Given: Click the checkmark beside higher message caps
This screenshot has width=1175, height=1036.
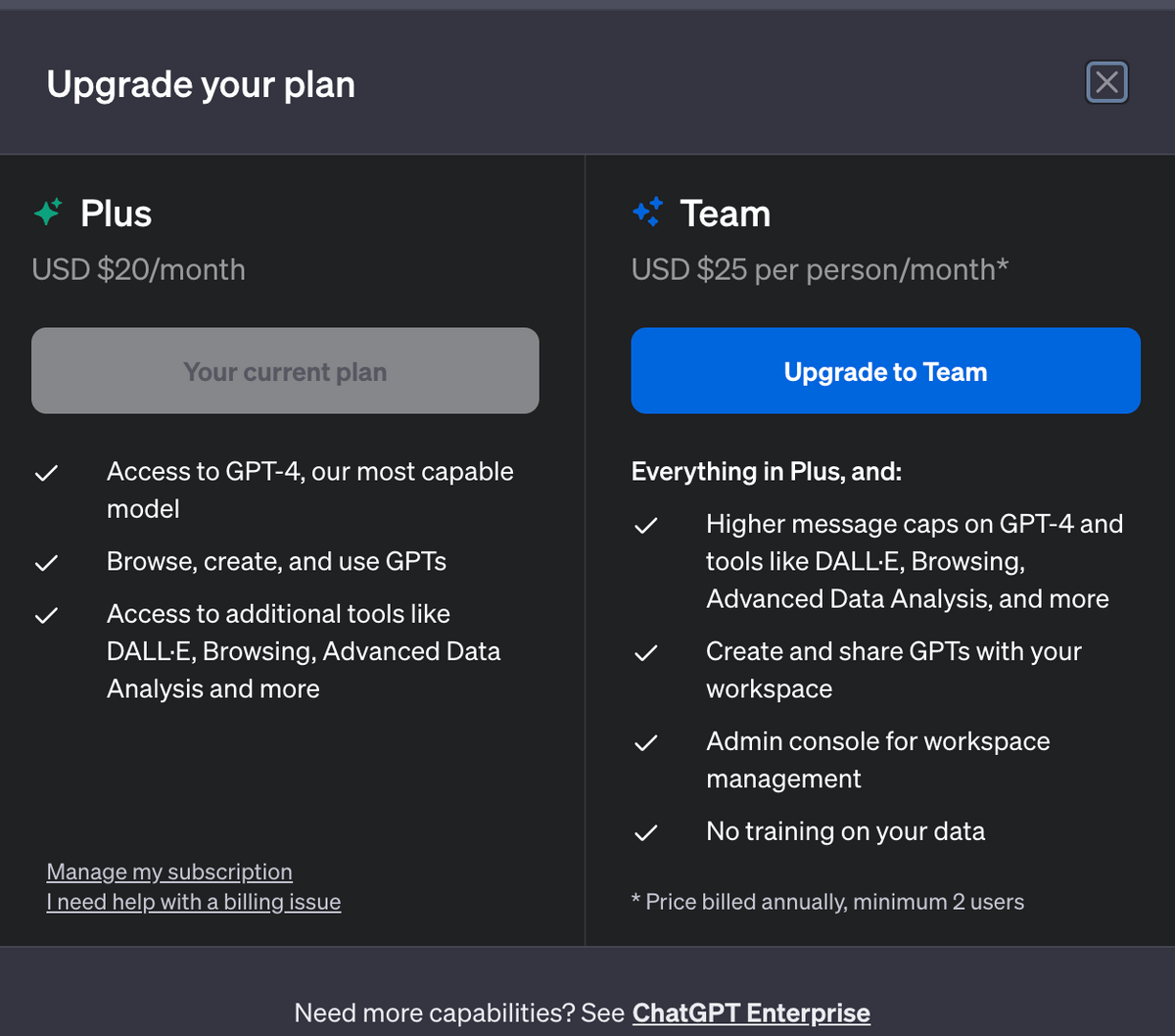Looking at the screenshot, I should (x=645, y=525).
